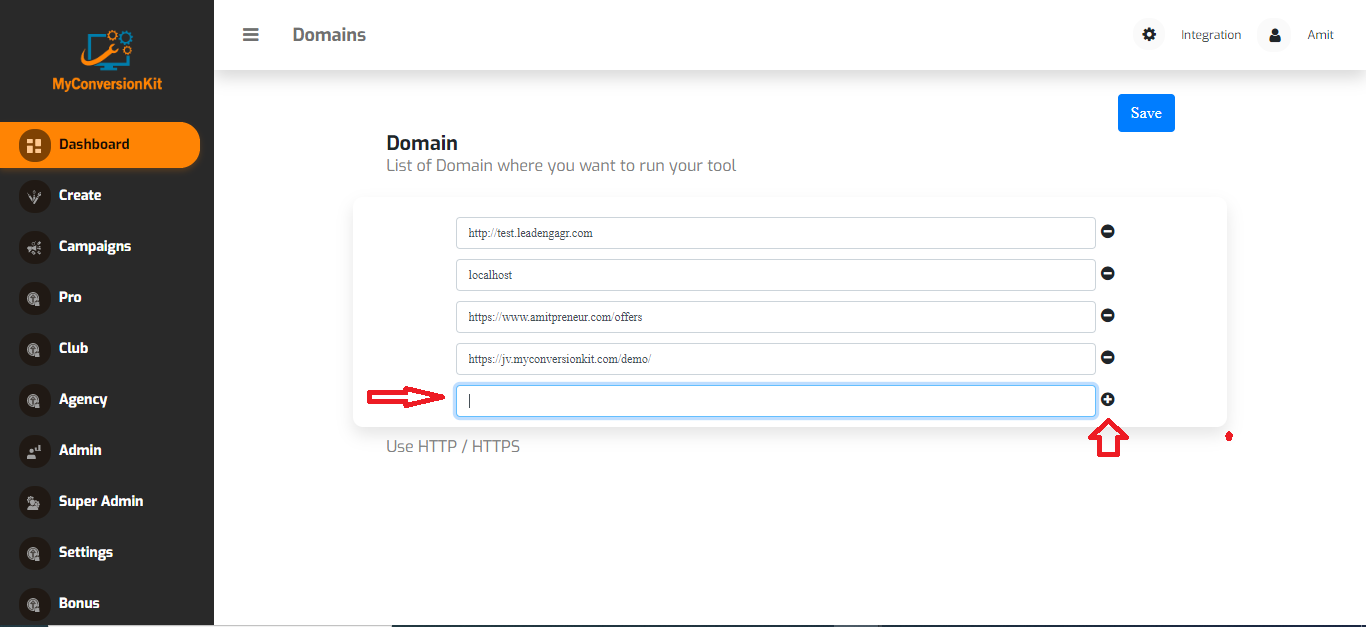The width and height of the screenshot is (1366, 627).
Task: Select the Super Admin menu item
Action: point(100,502)
